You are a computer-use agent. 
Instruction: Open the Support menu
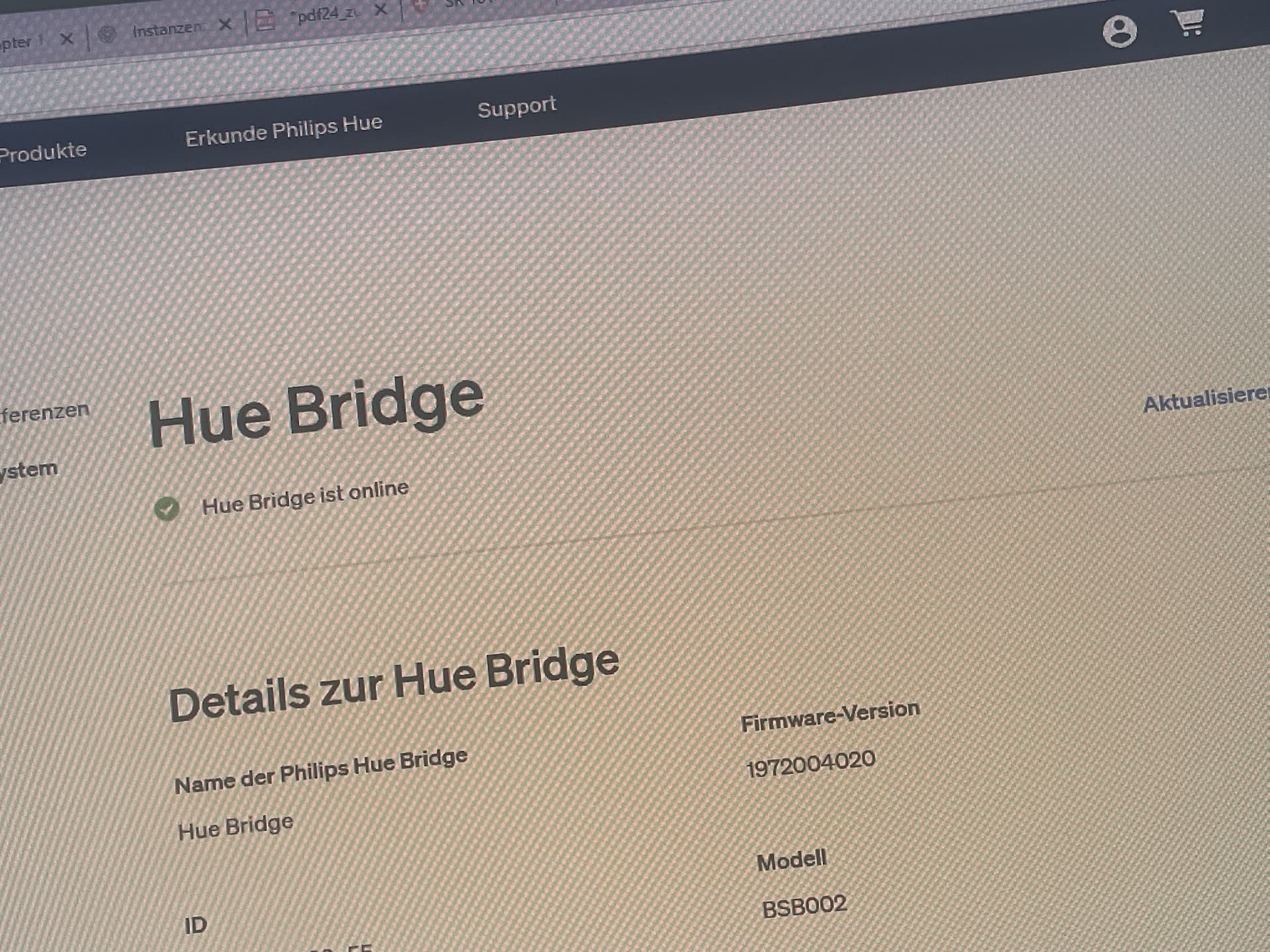[517, 108]
